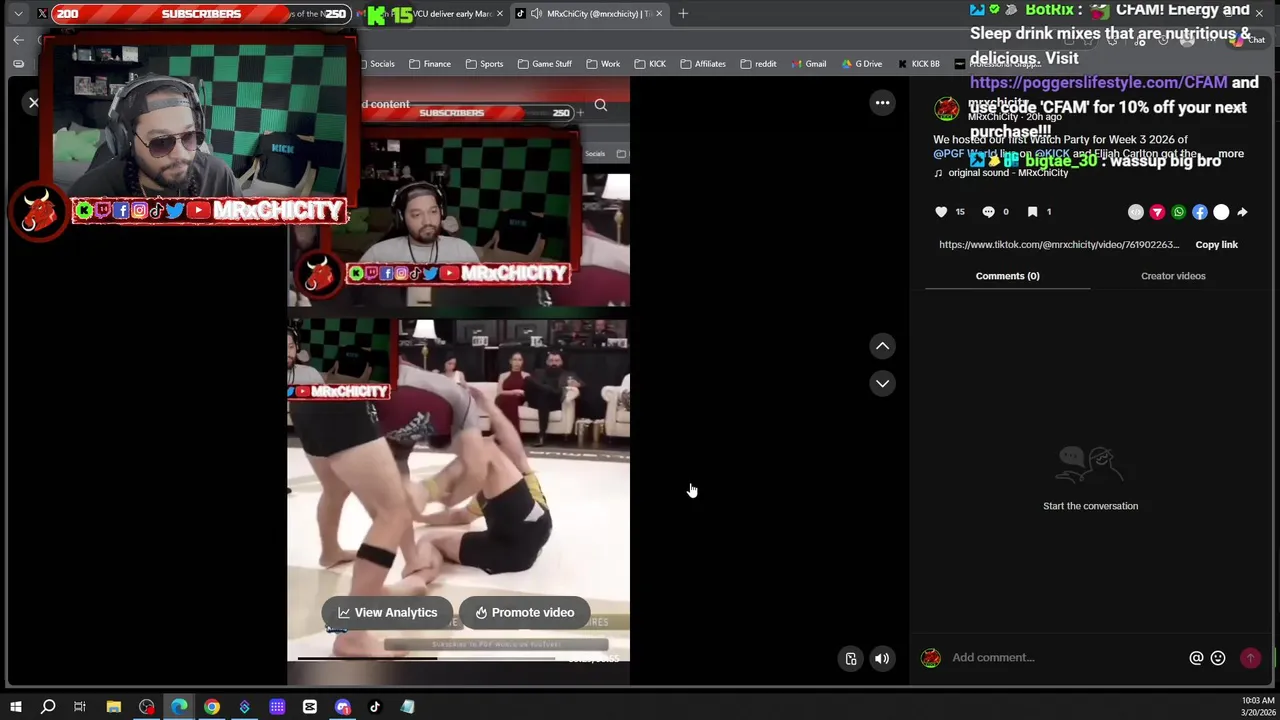
Task: Copy the video link
Action: (1216, 244)
